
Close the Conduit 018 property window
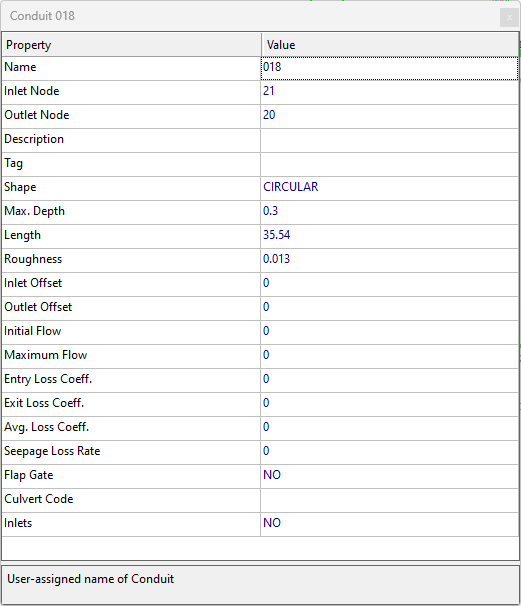point(509,17)
